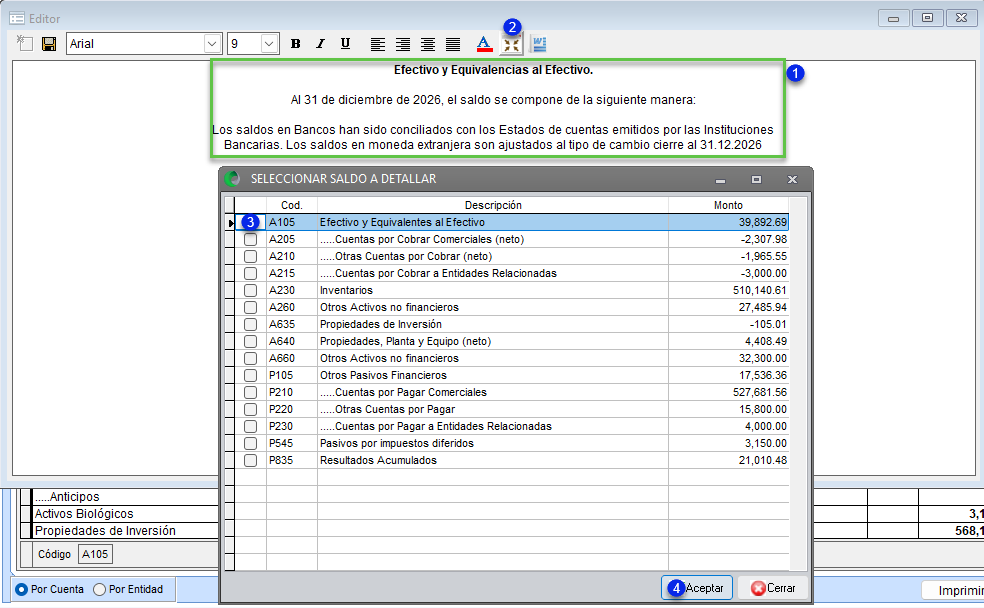Click the P220 code cell
The image size is (984, 608).
292,409
